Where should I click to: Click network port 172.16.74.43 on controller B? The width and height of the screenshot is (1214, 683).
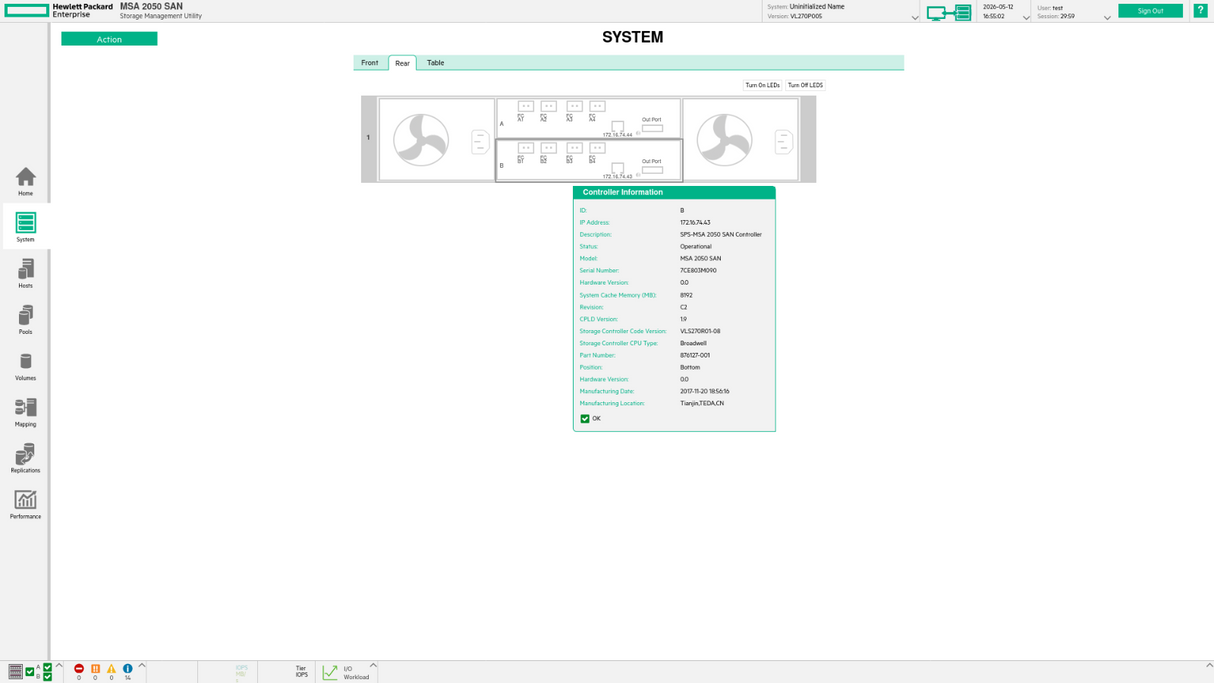(x=617, y=168)
